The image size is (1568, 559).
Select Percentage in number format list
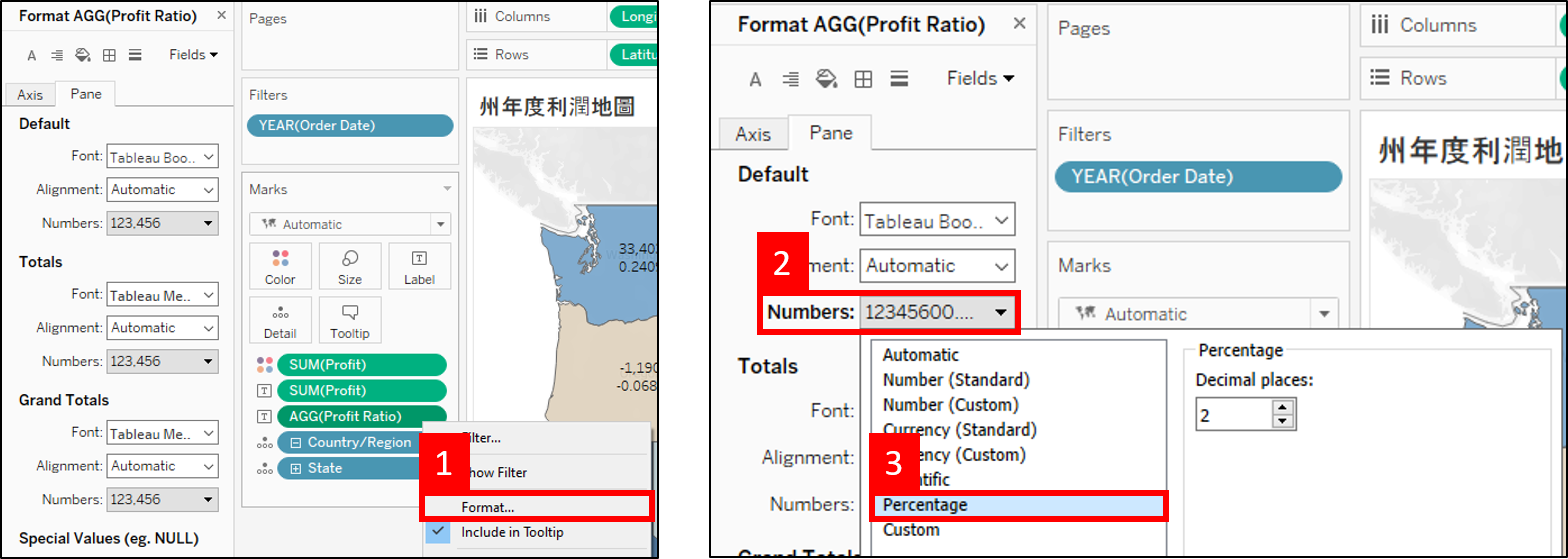point(1019,505)
